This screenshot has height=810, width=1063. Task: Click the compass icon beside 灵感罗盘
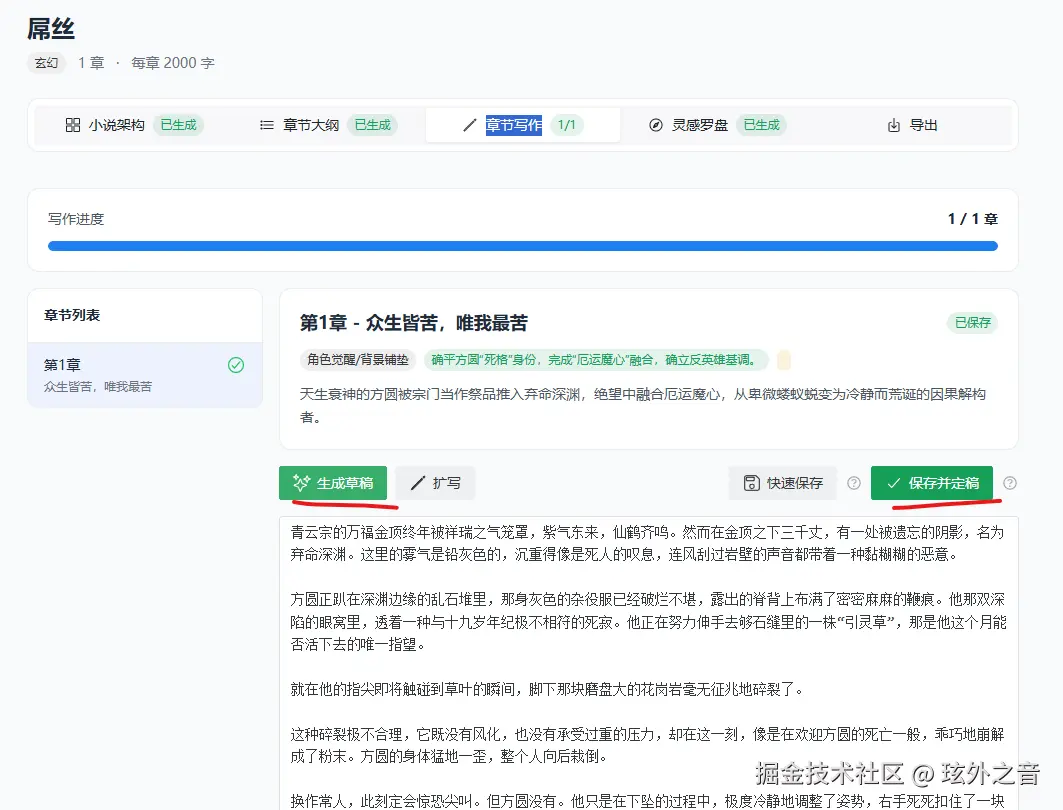(656, 125)
